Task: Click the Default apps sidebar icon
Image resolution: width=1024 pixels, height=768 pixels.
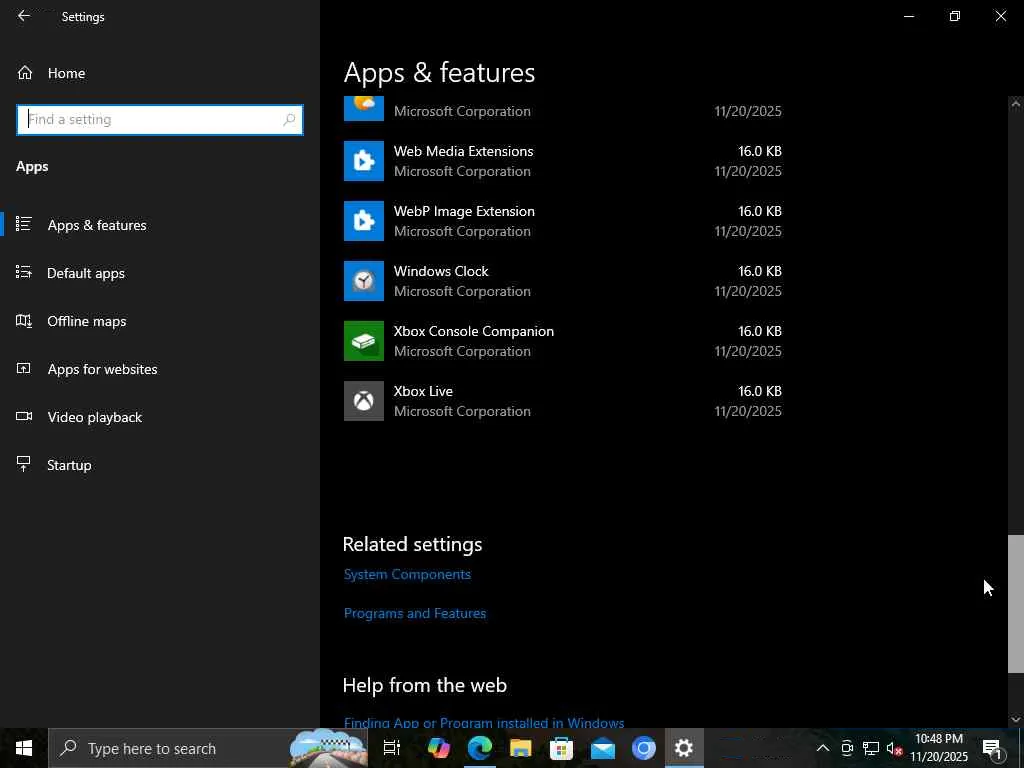Action: pyautogui.click(x=24, y=272)
